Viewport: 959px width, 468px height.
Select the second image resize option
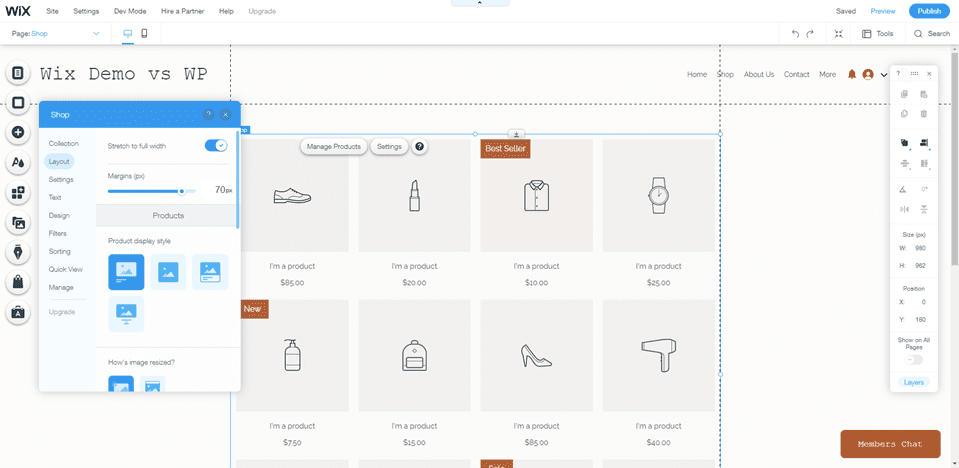tap(152, 384)
